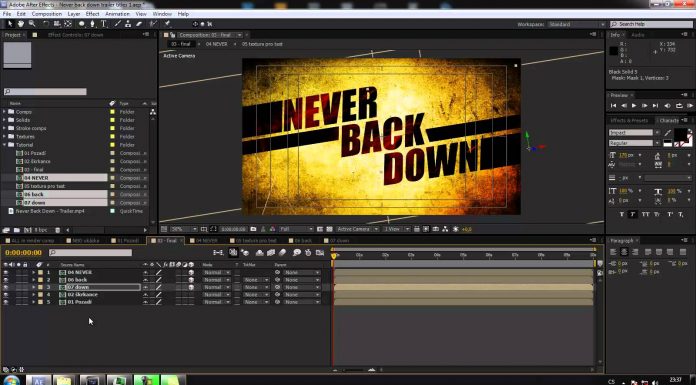Expand layer 1 04 NEVER properties
The width and height of the screenshot is (696, 385).
(33, 272)
